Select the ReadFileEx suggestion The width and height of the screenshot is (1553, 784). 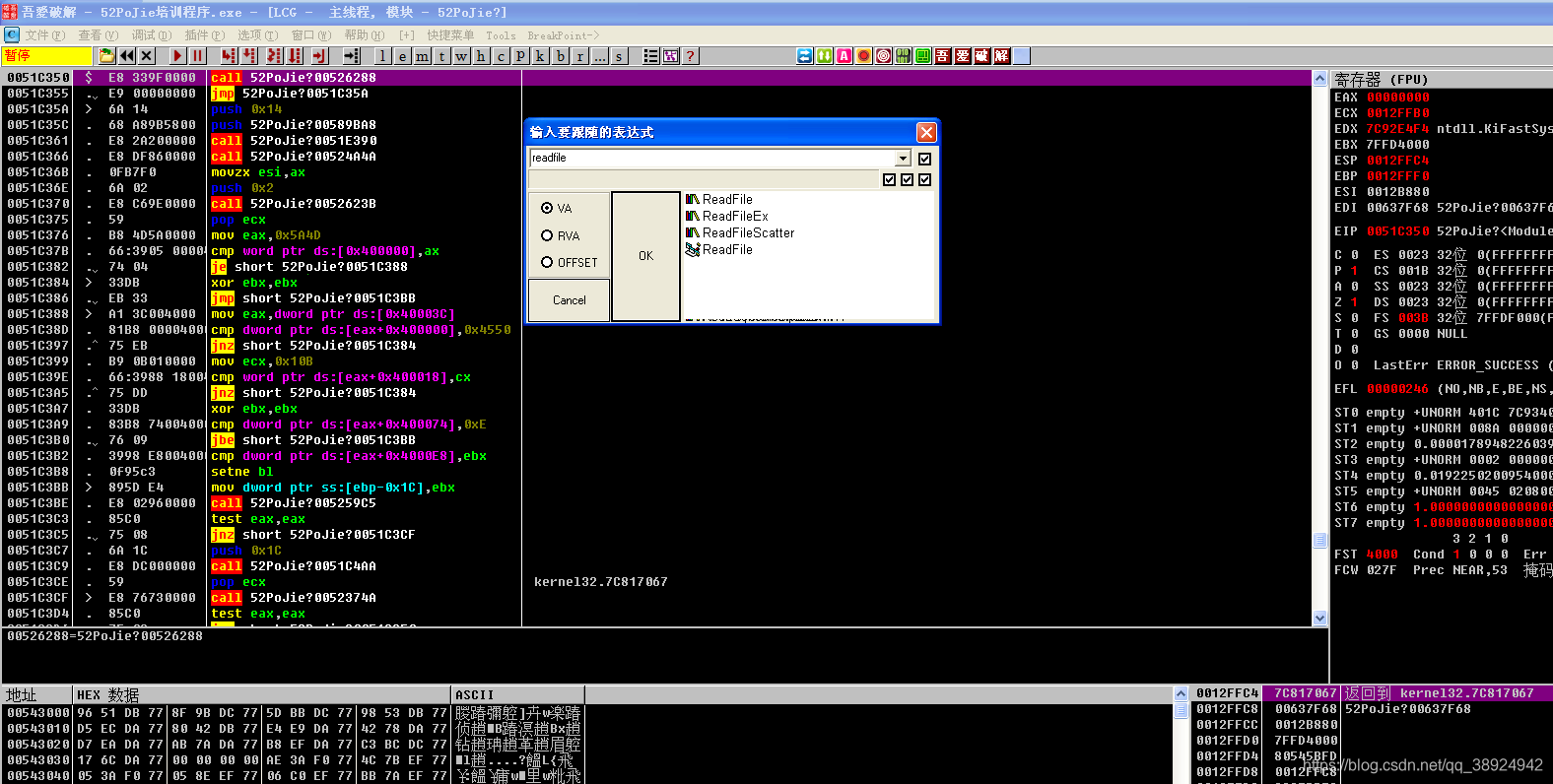click(727, 216)
